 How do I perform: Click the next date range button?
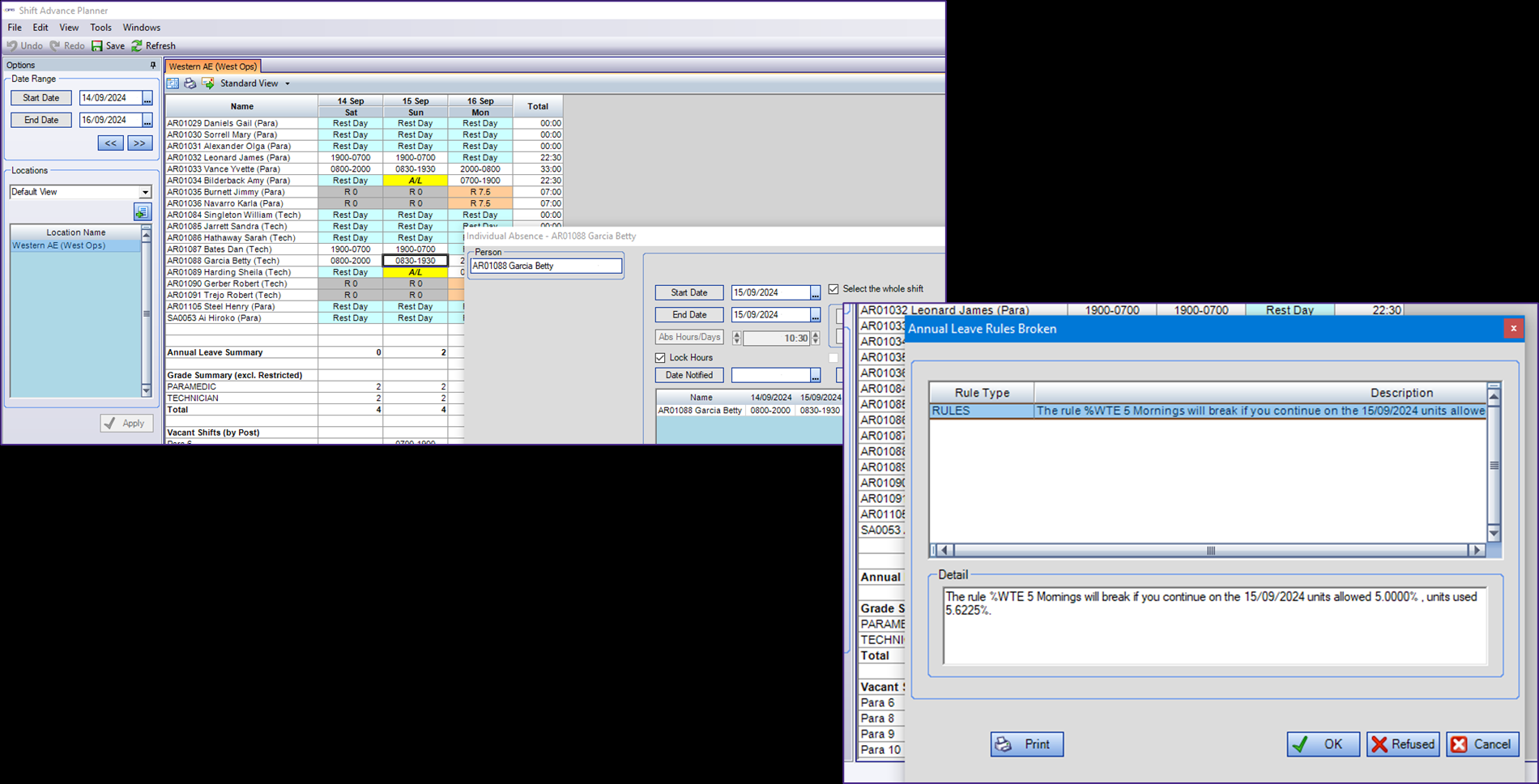click(x=139, y=143)
